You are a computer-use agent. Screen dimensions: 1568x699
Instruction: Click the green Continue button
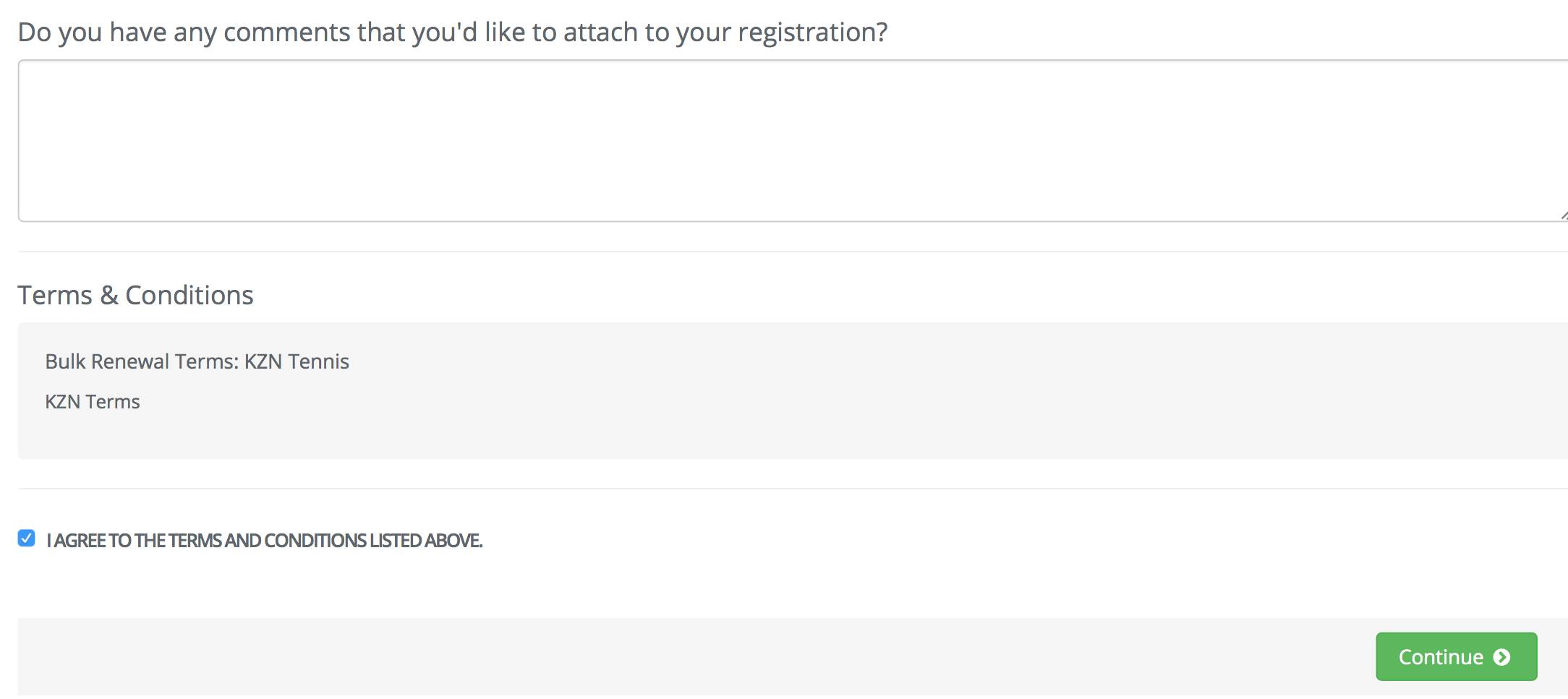click(x=1457, y=656)
